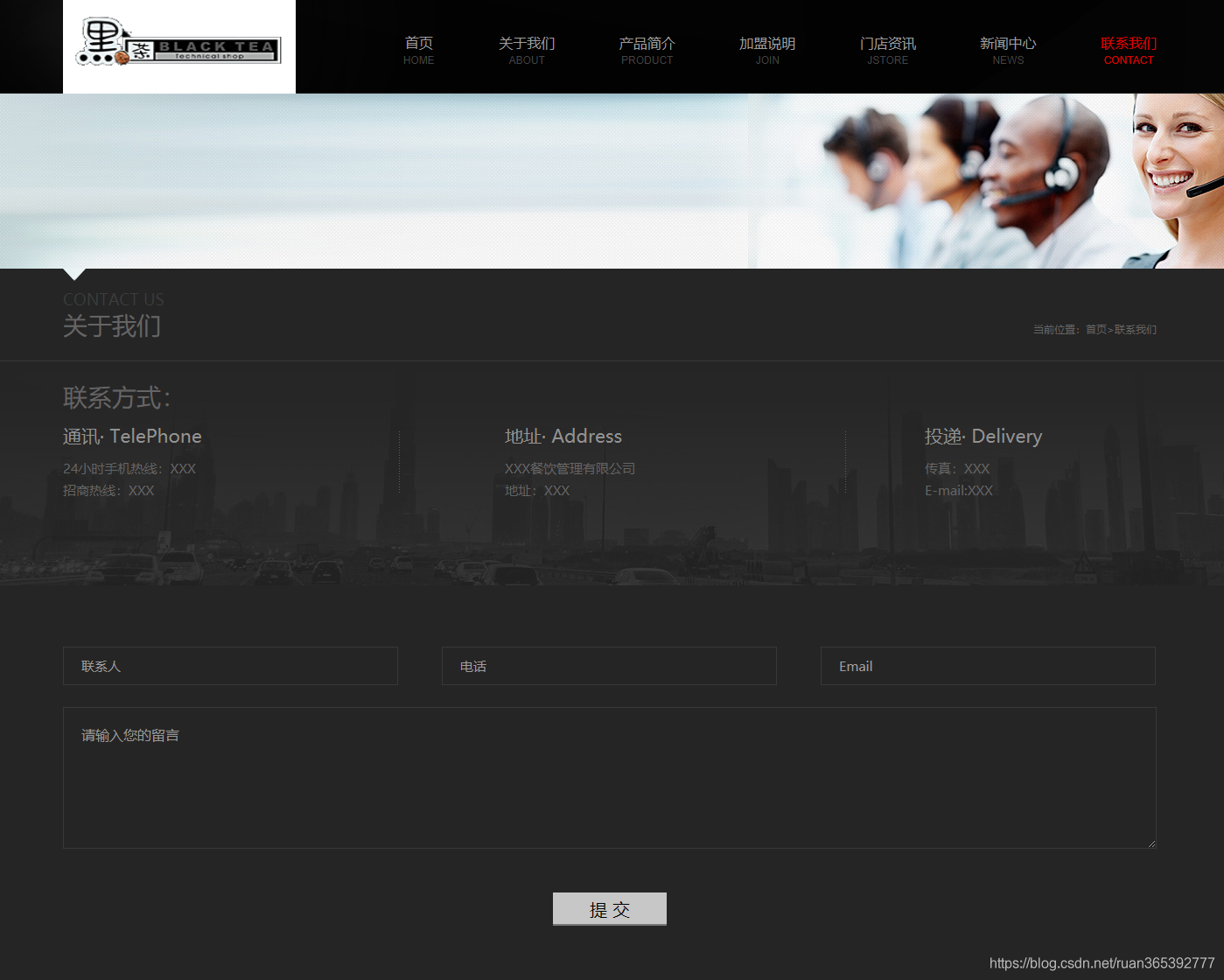1224x980 pixels.
Task: Click the 当前位置 breadcrumb label
Action: point(1055,330)
